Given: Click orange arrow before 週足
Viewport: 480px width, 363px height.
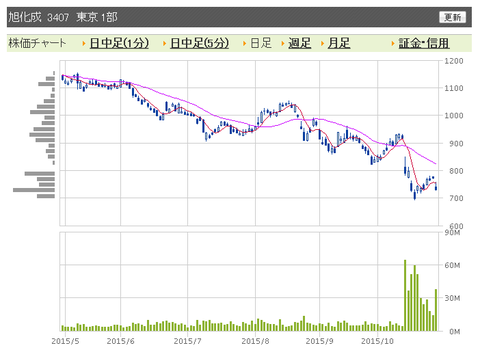Looking at the screenshot, I should click(283, 43).
